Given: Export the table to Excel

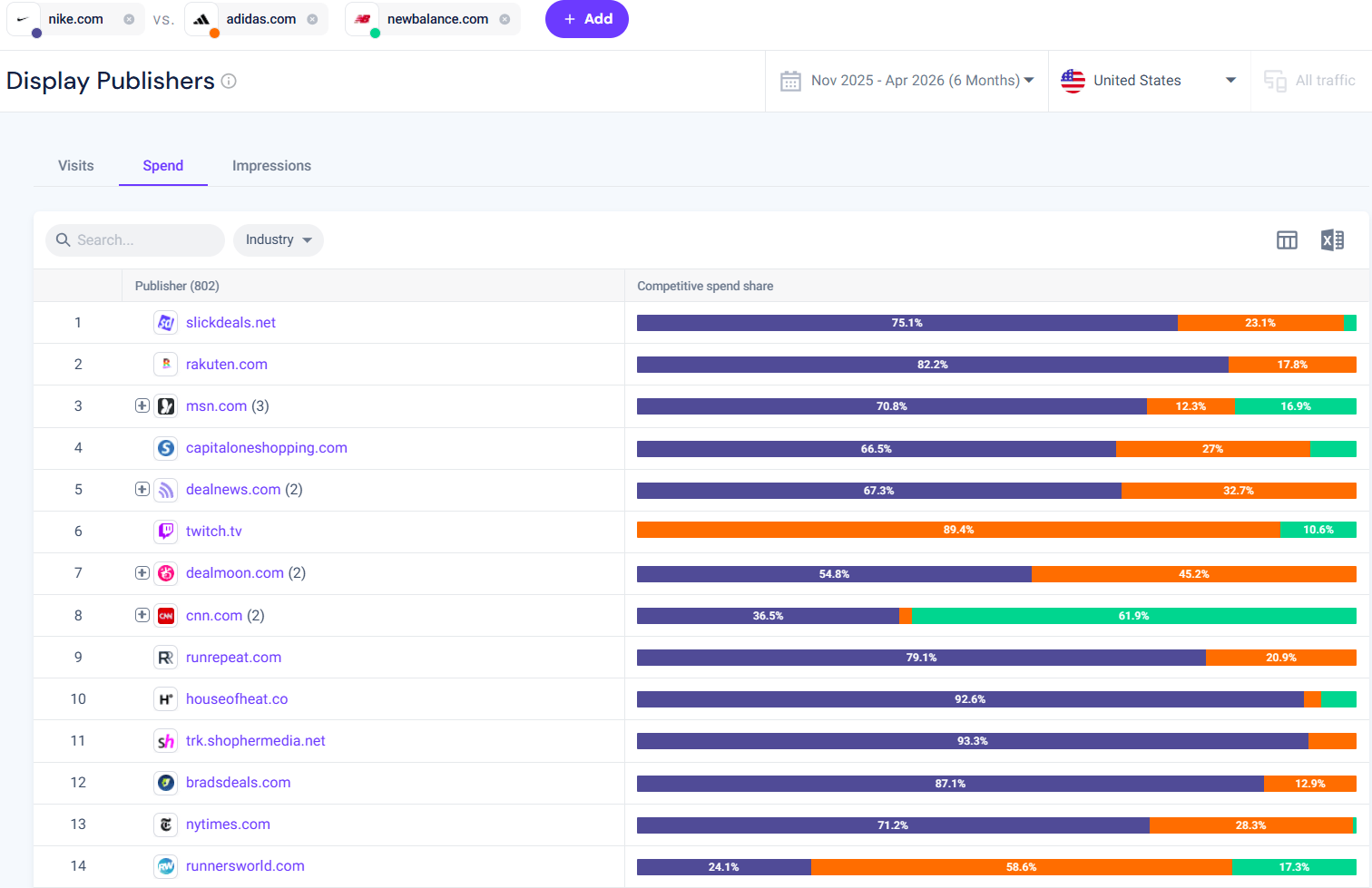Looking at the screenshot, I should pos(1332,240).
